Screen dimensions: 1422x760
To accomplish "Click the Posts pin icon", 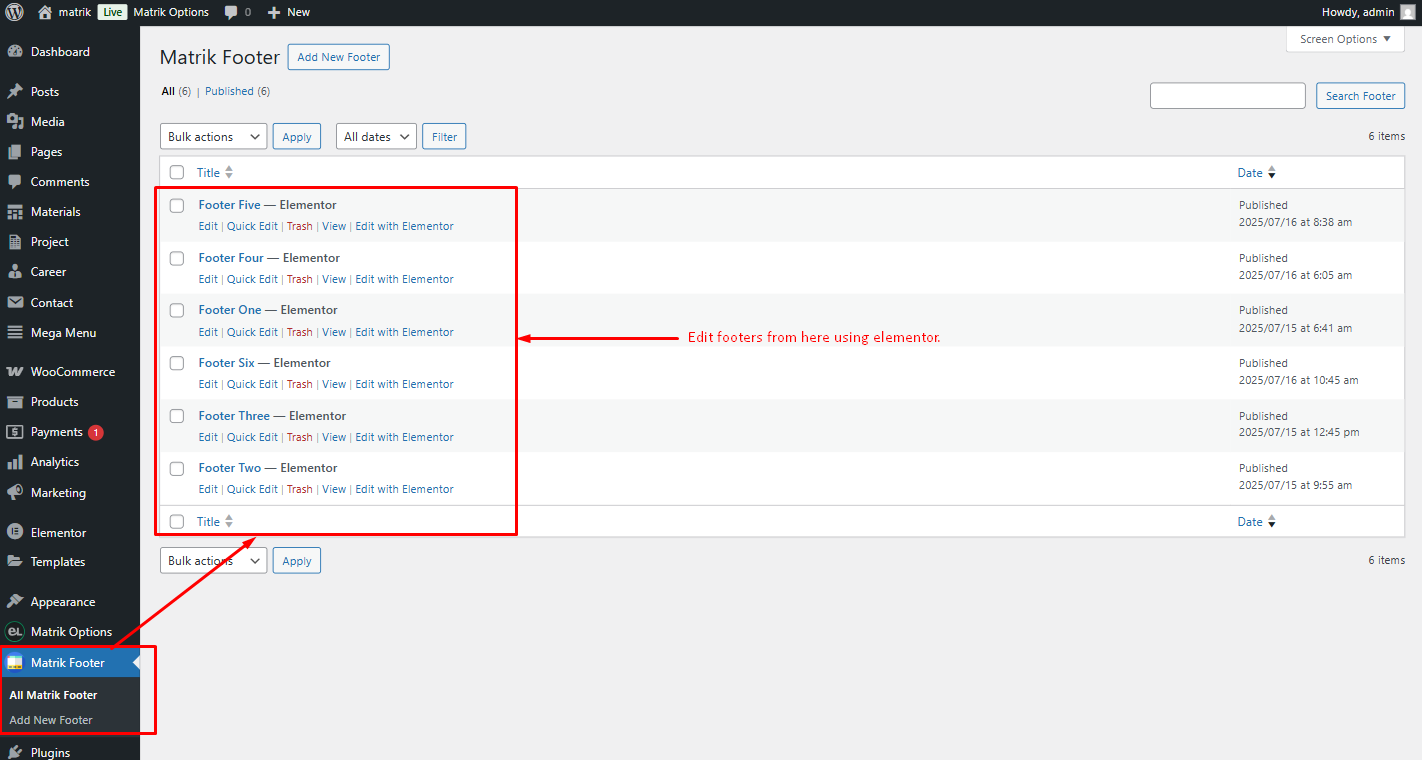I will coord(15,92).
